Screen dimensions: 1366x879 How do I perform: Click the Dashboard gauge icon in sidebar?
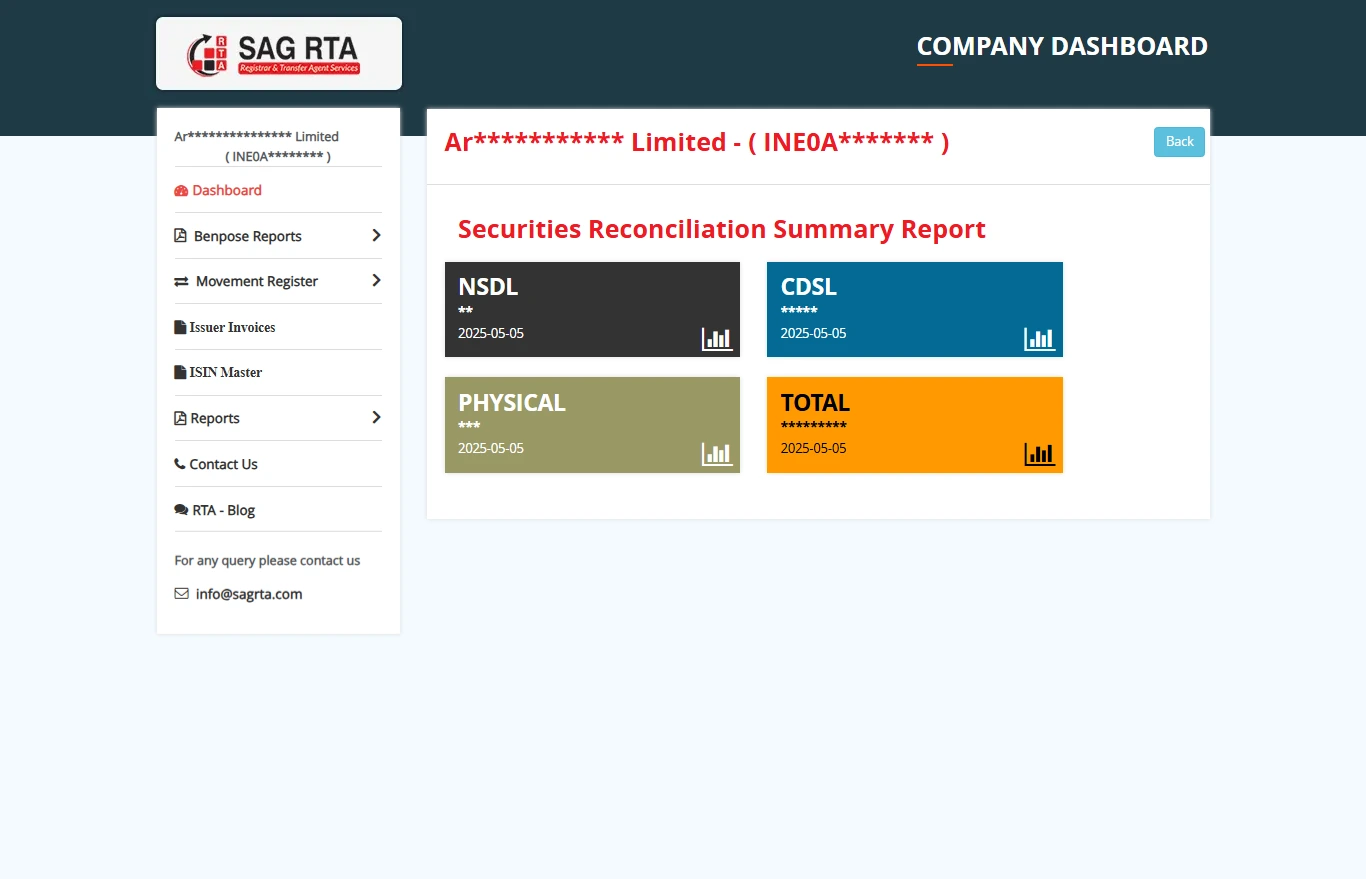(181, 191)
